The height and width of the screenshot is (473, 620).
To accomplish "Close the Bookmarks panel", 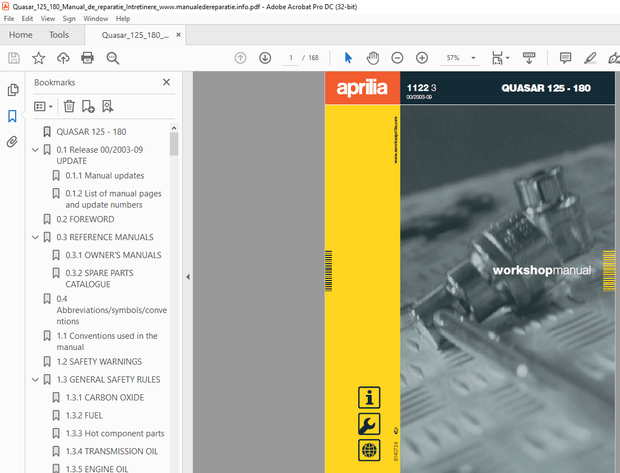I will pos(166,82).
